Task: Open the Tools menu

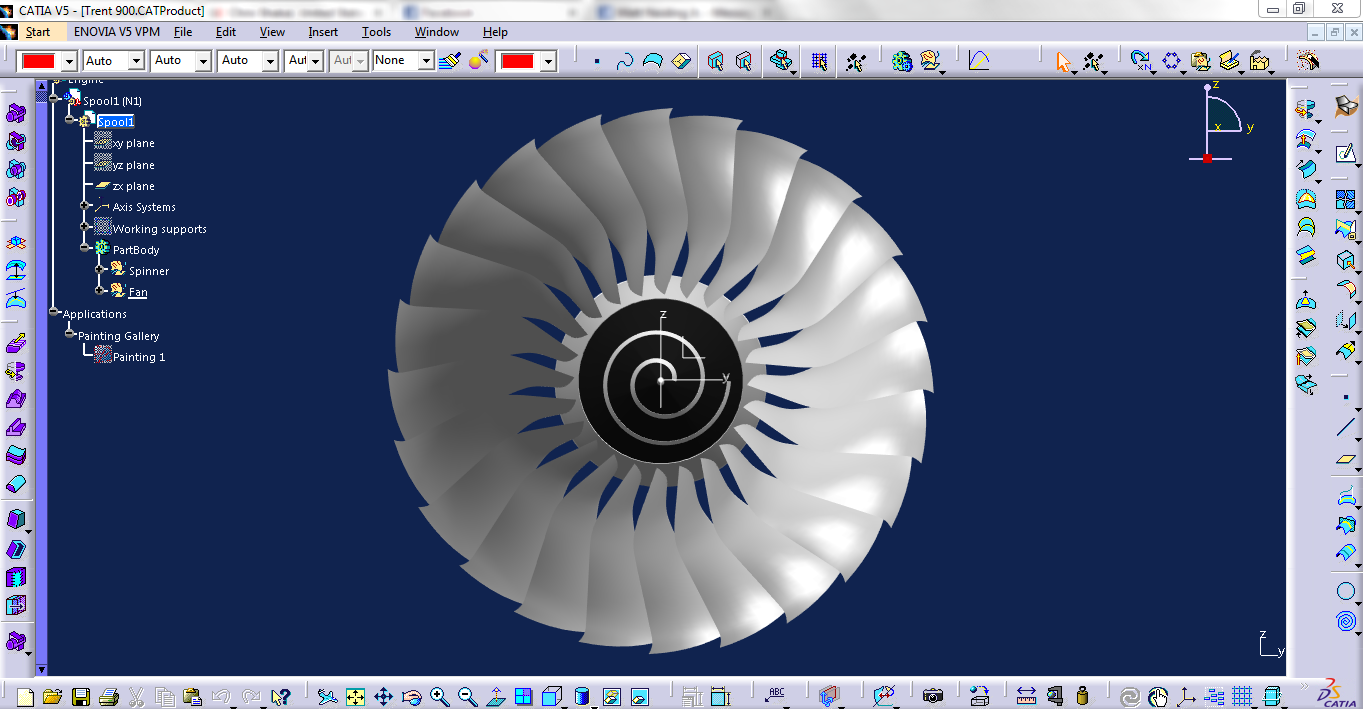Action: [x=376, y=32]
